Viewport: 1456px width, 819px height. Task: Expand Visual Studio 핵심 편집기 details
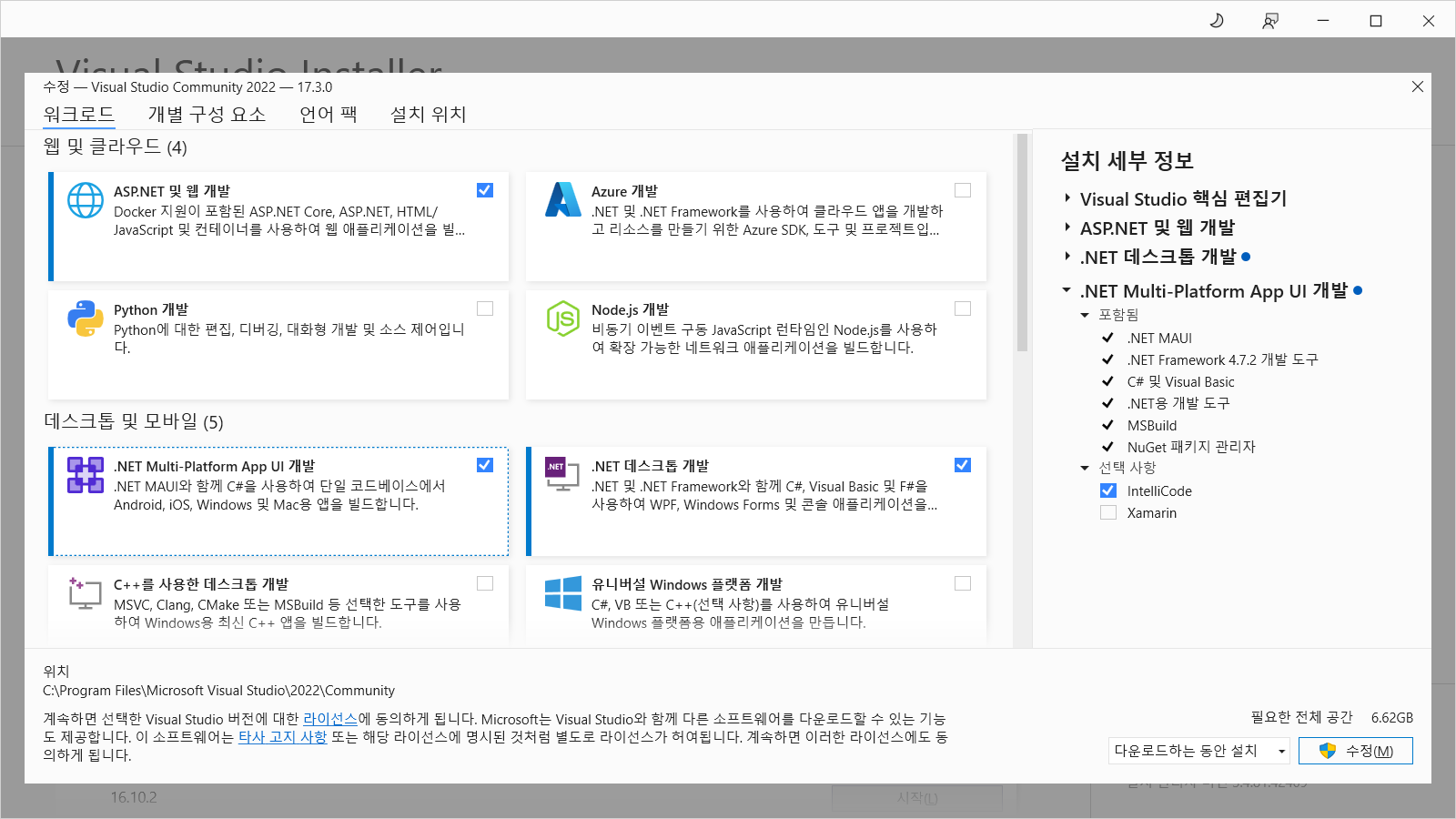coord(1067,198)
